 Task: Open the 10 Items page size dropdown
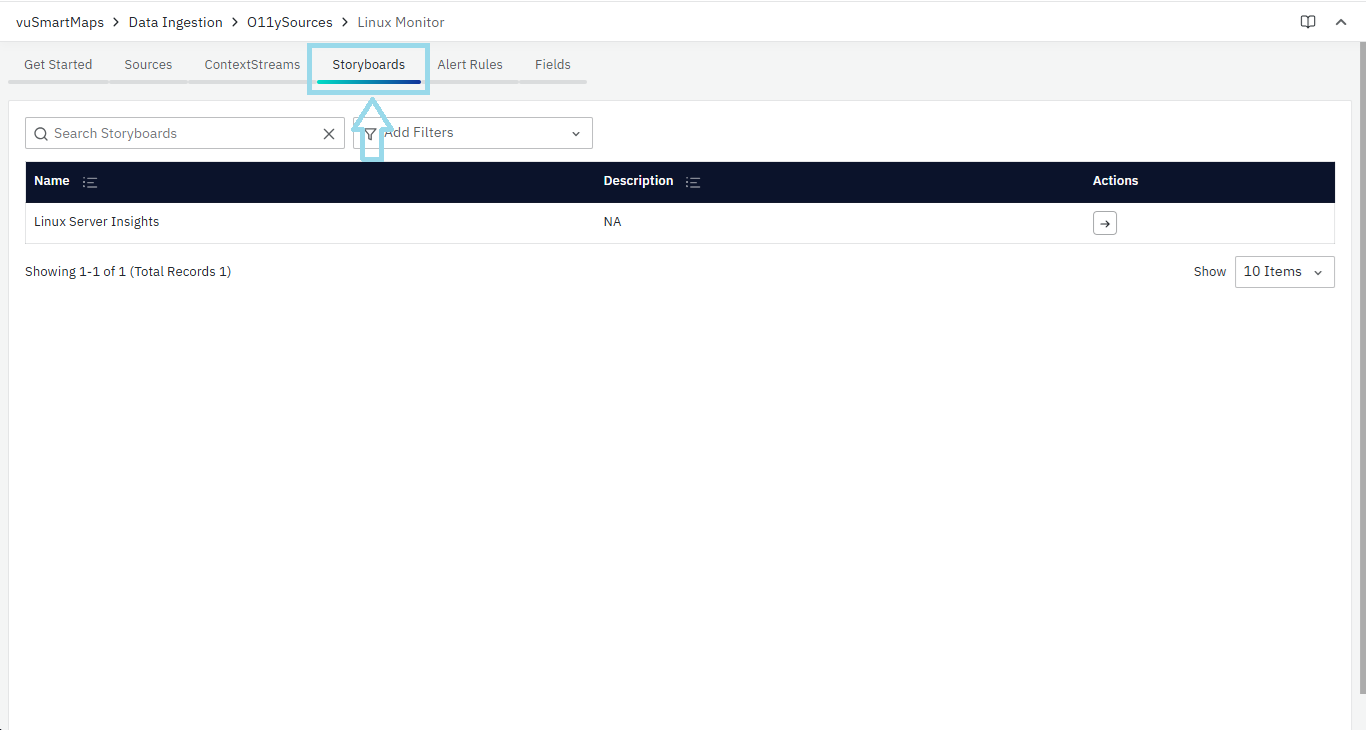click(x=1284, y=272)
